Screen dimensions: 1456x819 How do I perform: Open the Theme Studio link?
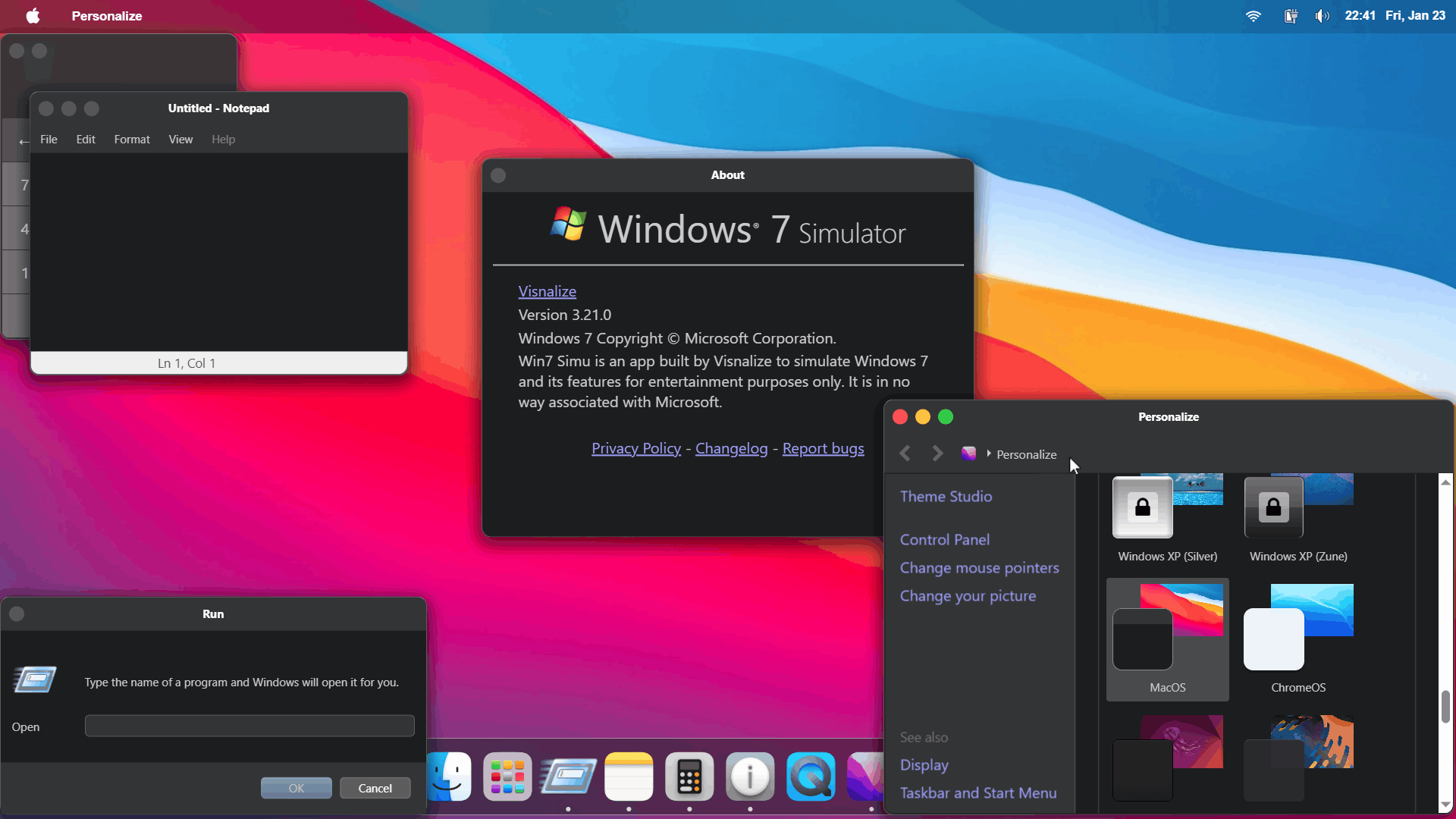point(946,496)
